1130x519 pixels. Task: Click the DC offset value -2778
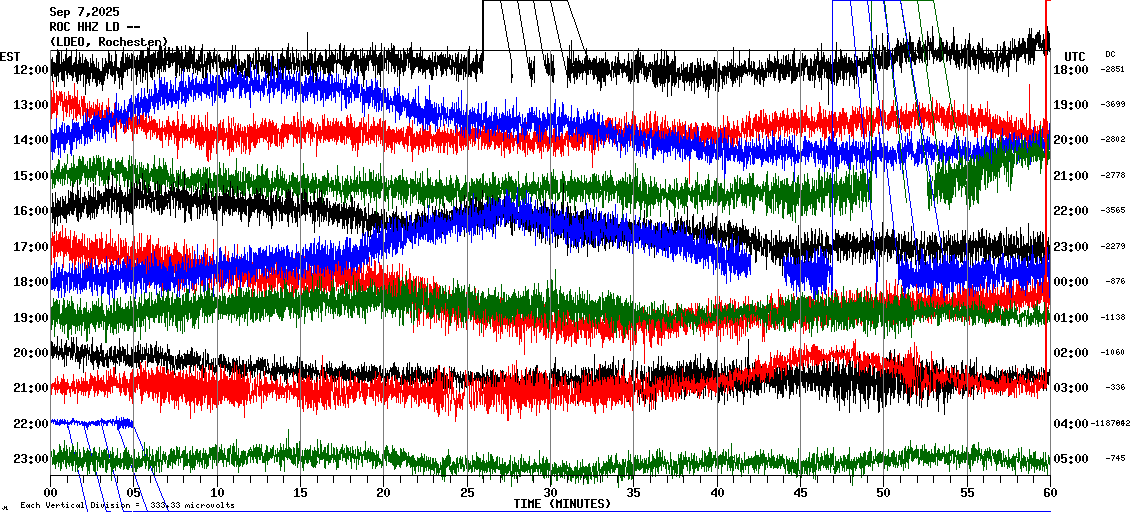1113,175
